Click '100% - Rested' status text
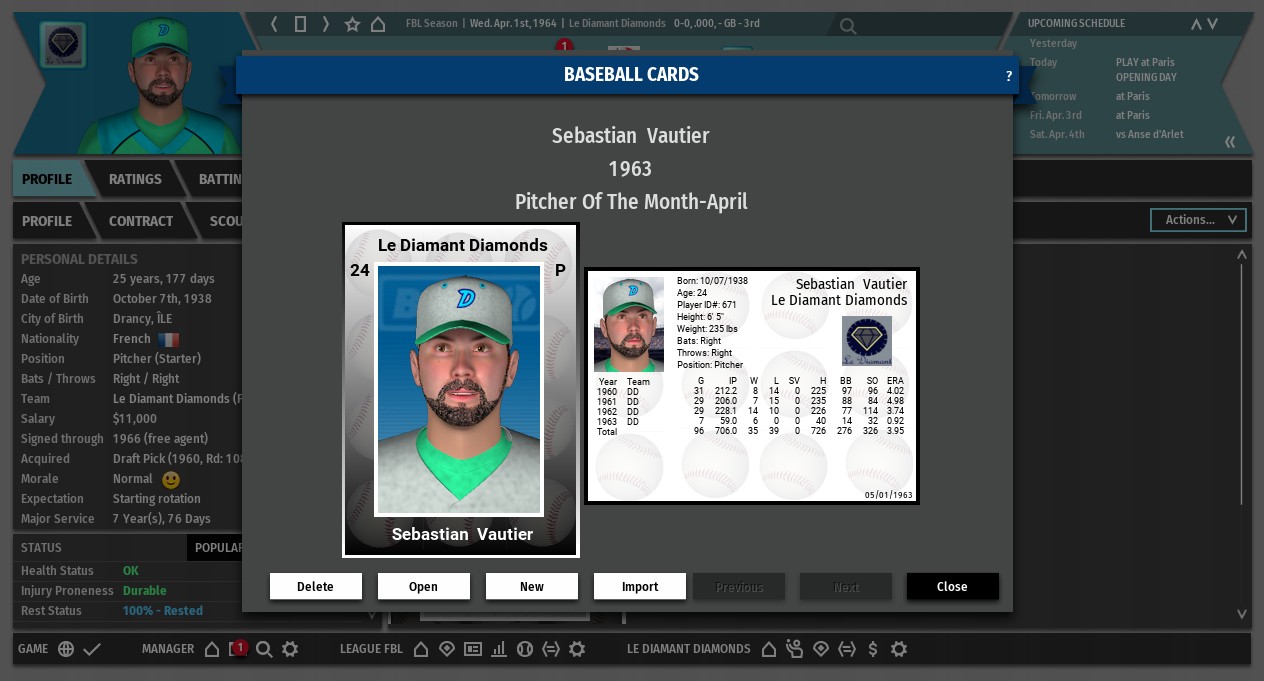The width and height of the screenshot is (1264, 681). click(x=163, y=611)
